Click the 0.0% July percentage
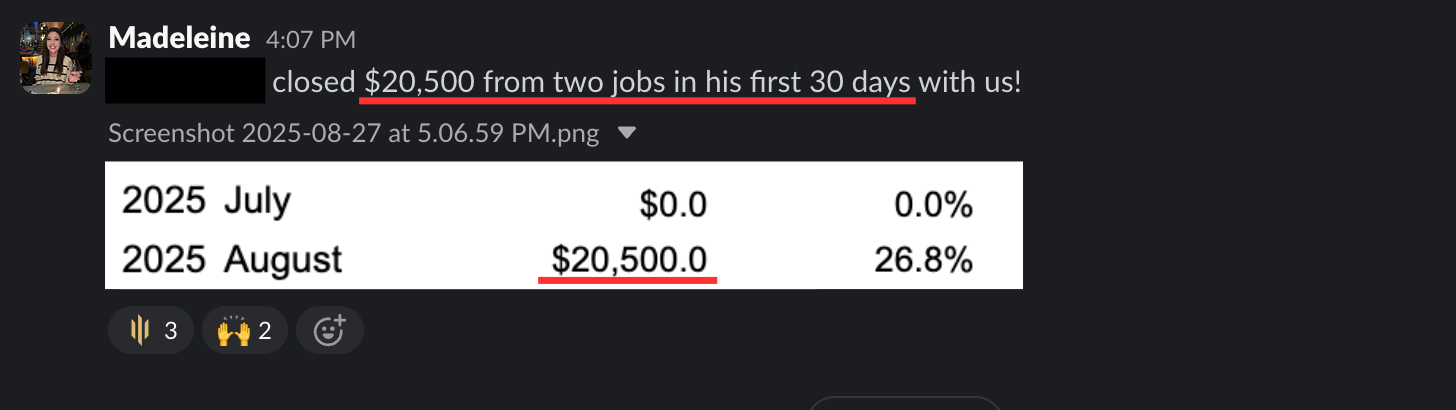Viewport: 1456px width, 410px height. 934,206
